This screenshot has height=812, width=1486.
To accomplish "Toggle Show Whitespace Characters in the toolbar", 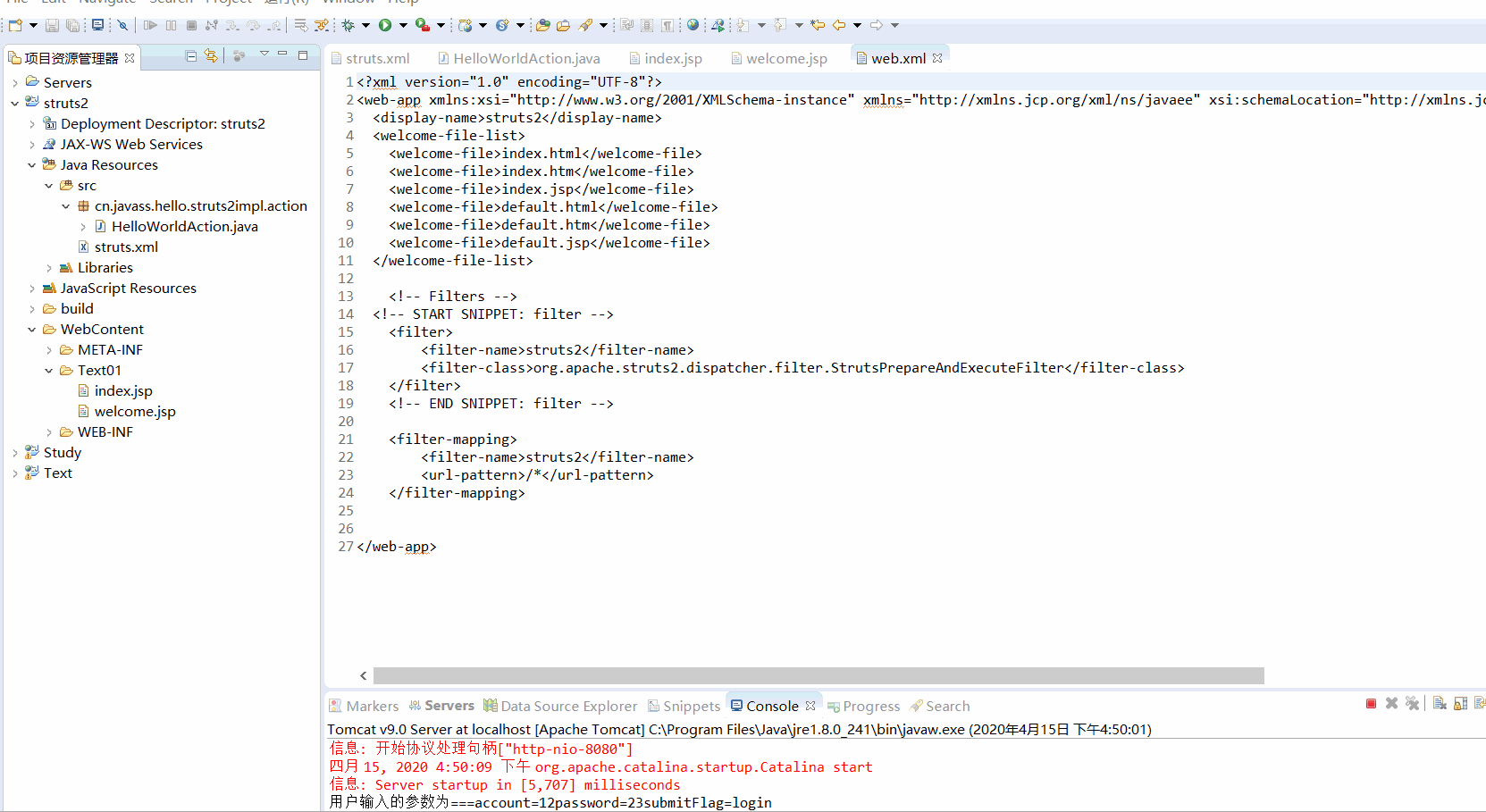I will pyautogui.click(x=667, y=25).
